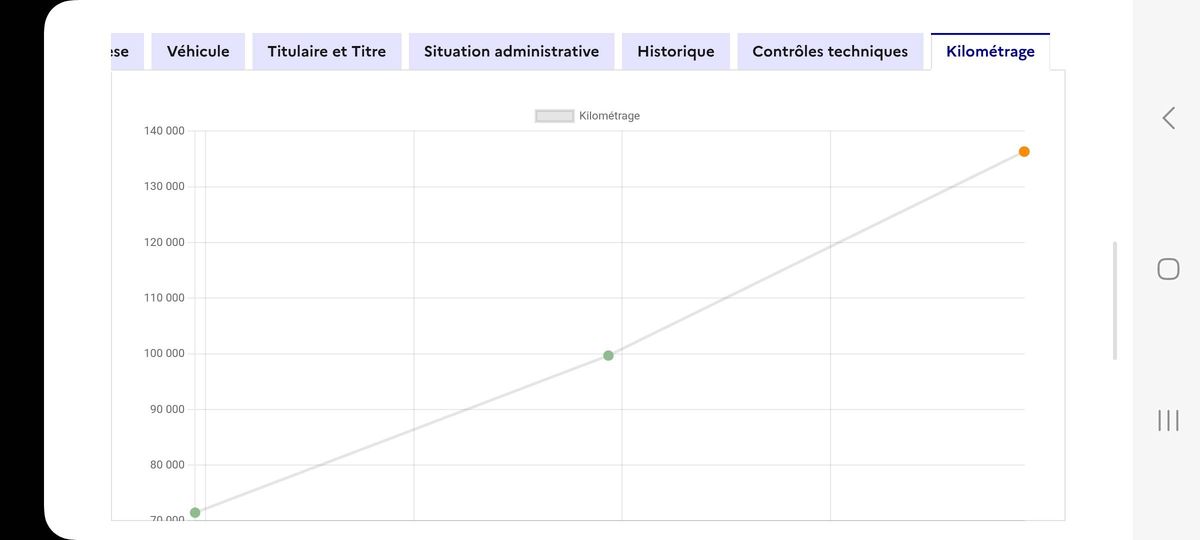Tap the Android back arrow icon

click(x=1168, y=118)
